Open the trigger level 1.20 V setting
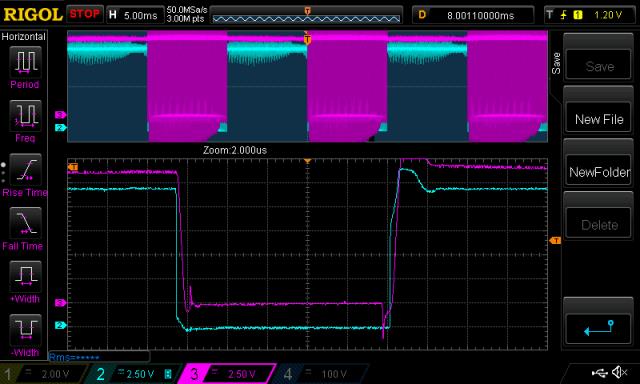 pyautogui.click(x=590, y=15)
